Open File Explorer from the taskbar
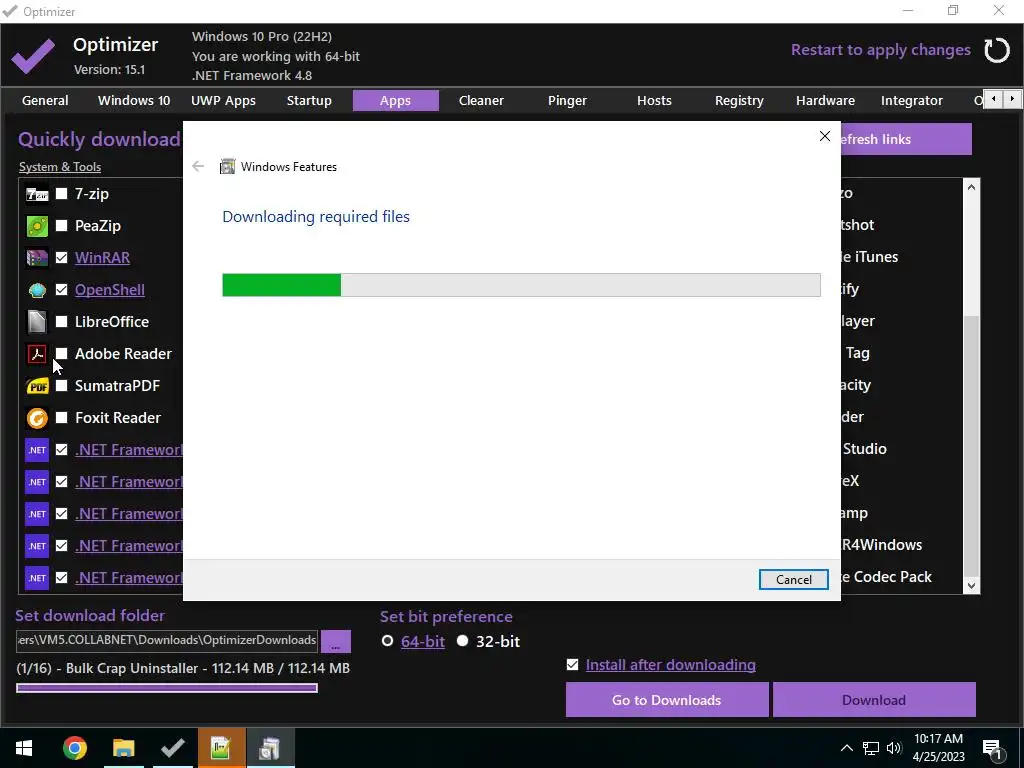 123,748
